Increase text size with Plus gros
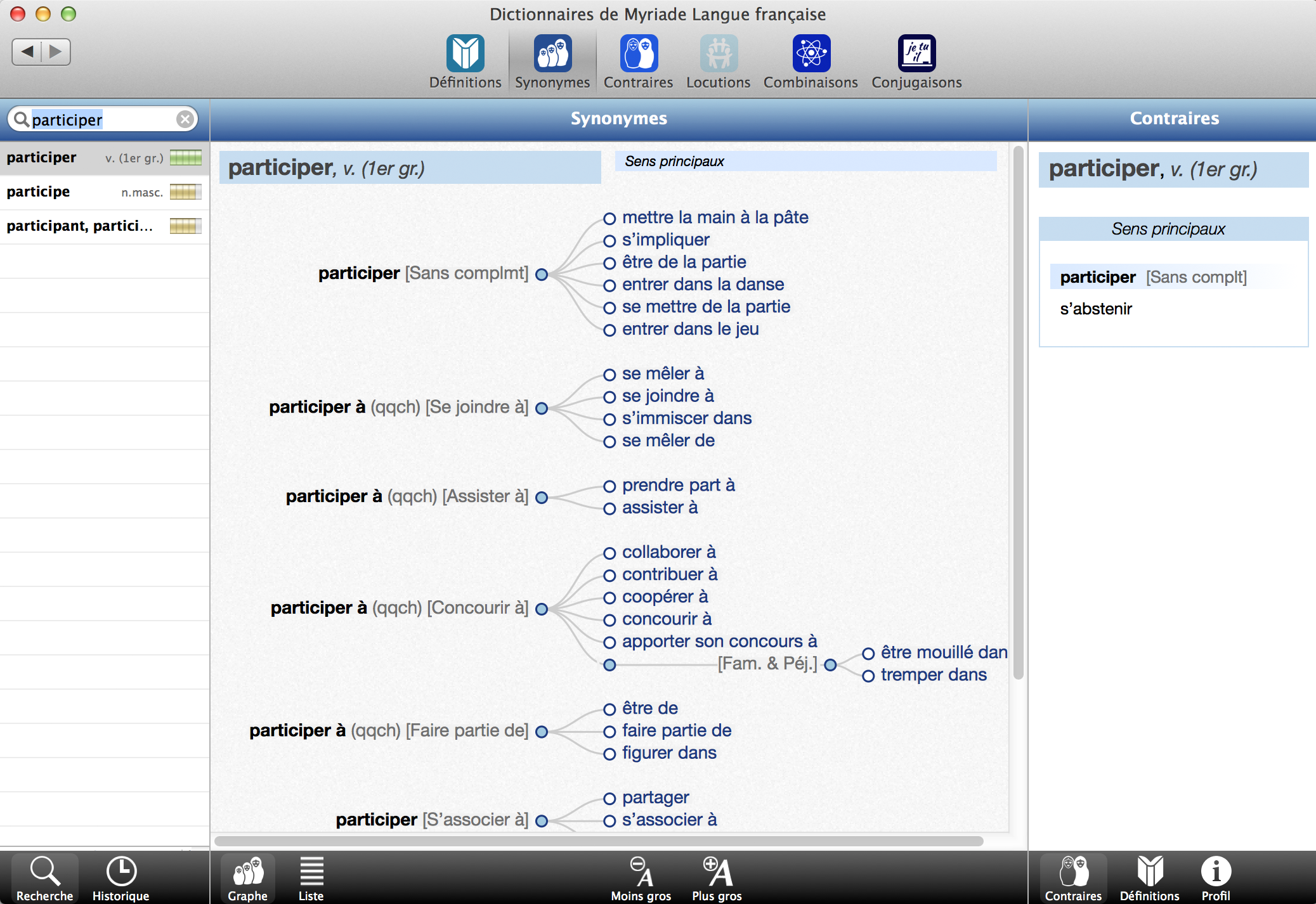1316x904 pixels. [717, 878]
